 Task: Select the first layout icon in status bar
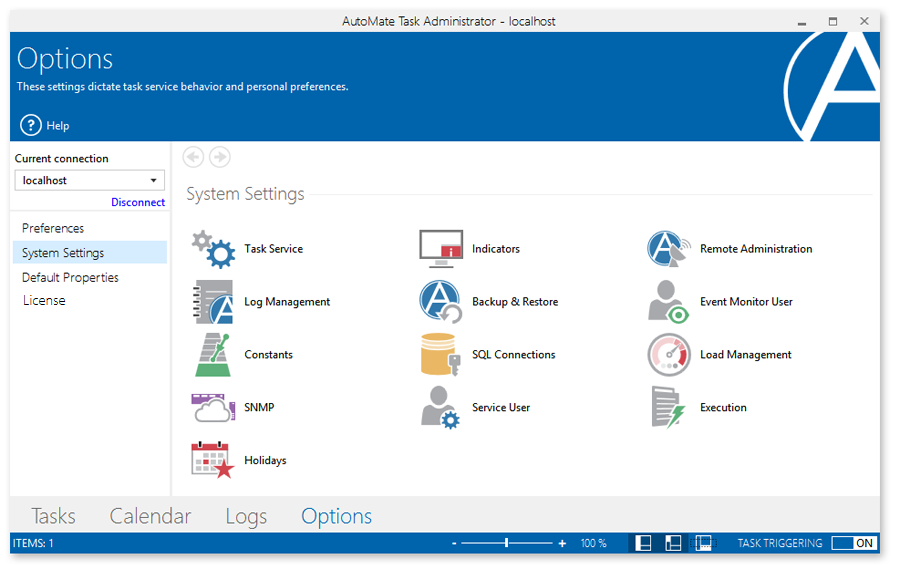coord(643,543)
